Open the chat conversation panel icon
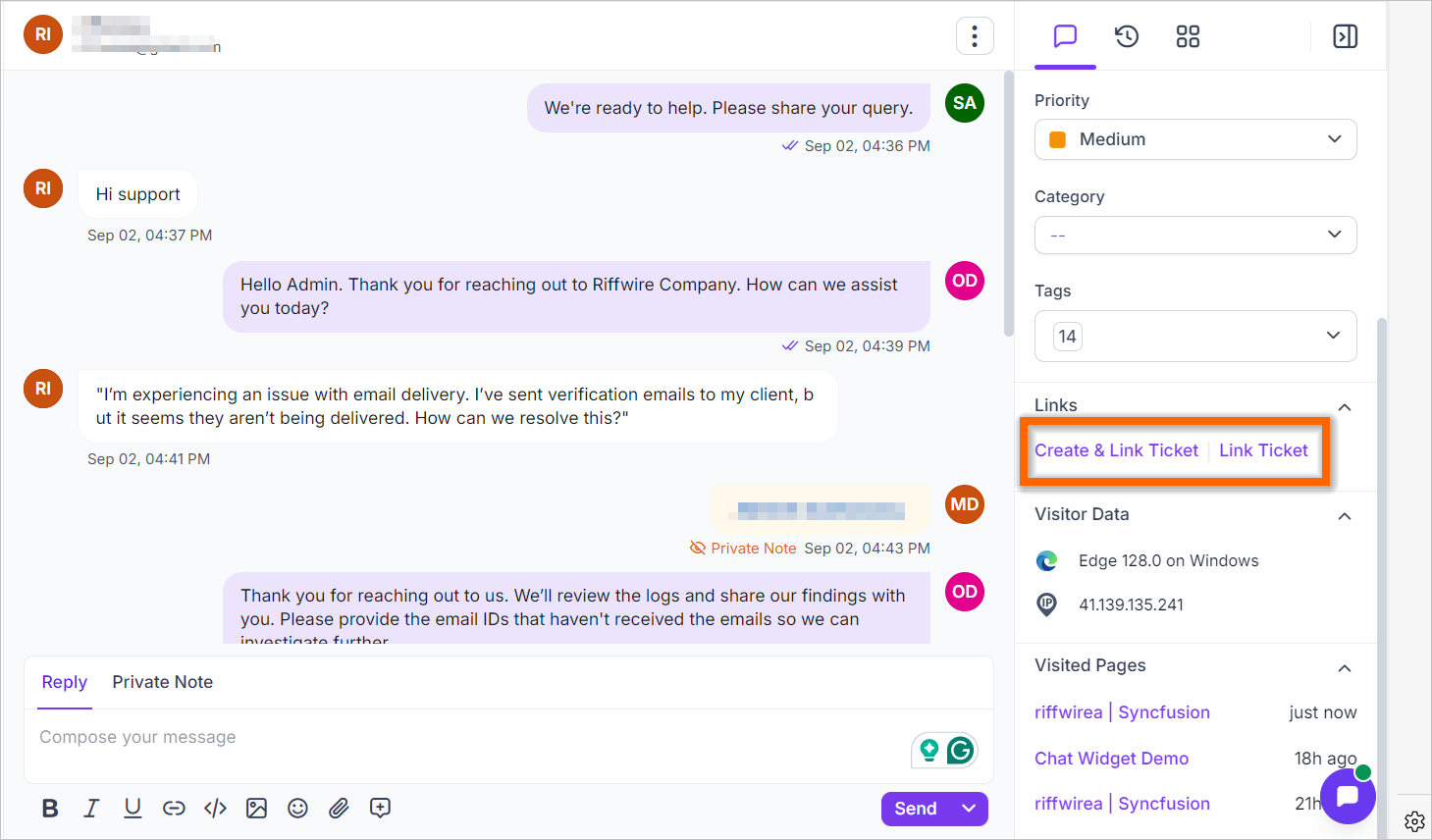1432x840 pixels. 1065,36
